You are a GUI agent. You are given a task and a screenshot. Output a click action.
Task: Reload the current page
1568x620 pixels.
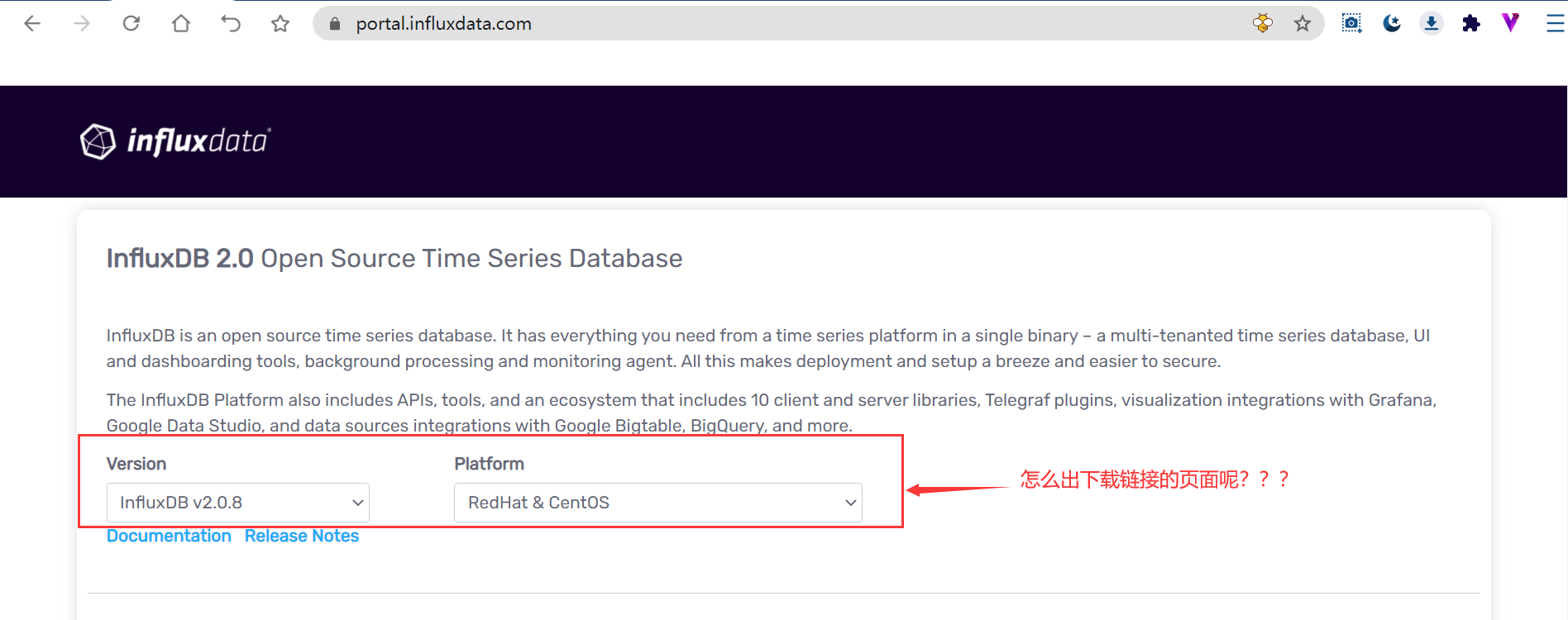click(x=131, y=24)
